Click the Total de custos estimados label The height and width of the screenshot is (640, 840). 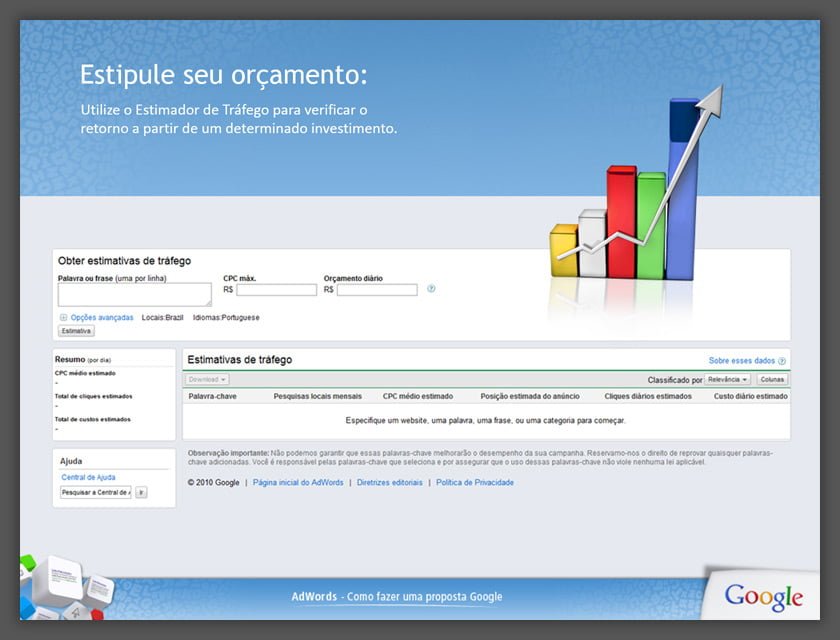click(93, 419)
